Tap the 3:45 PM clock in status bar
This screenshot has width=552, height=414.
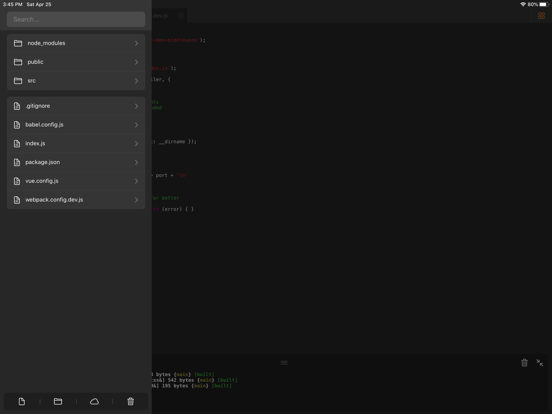[x=13, y=4]
